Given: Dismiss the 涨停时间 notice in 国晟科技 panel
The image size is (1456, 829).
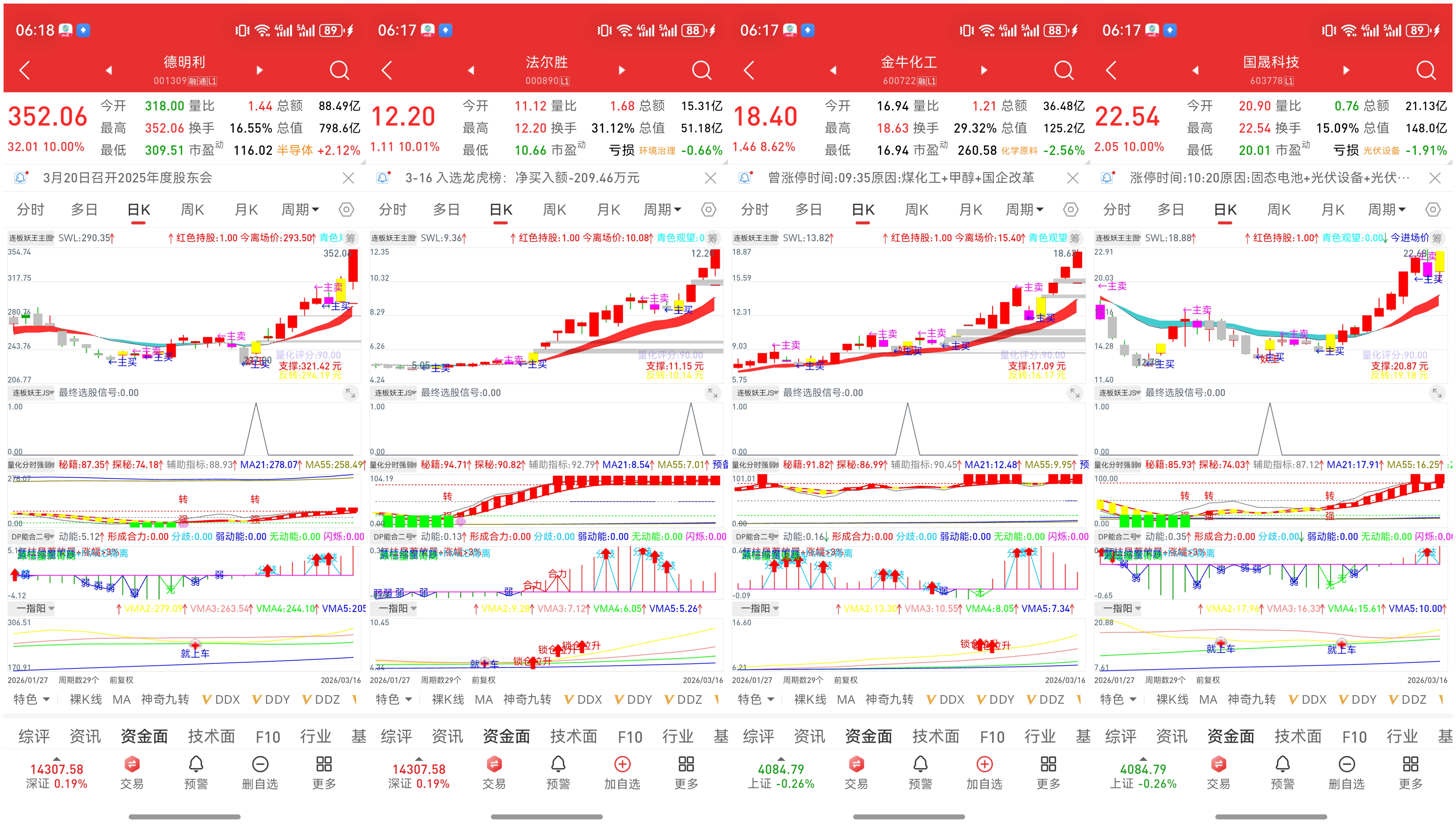Looking at the screenshot, I should [x=1435, y=178].
